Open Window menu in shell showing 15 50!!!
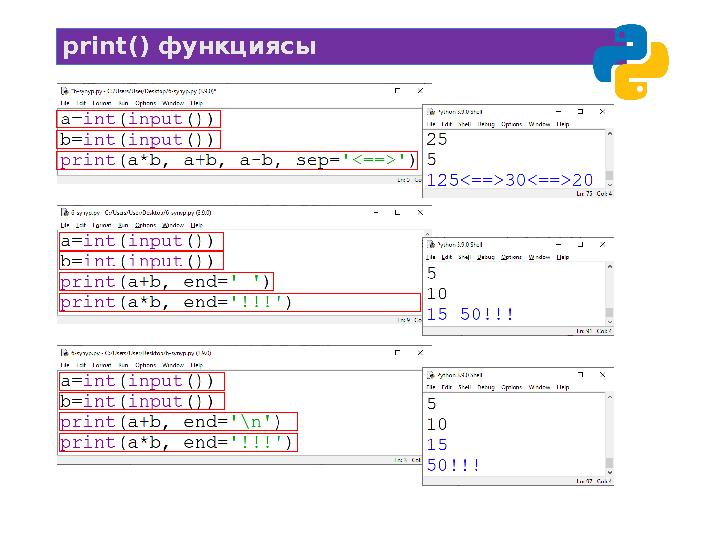This screenshot has height=540, width=720. pos(539,257)
